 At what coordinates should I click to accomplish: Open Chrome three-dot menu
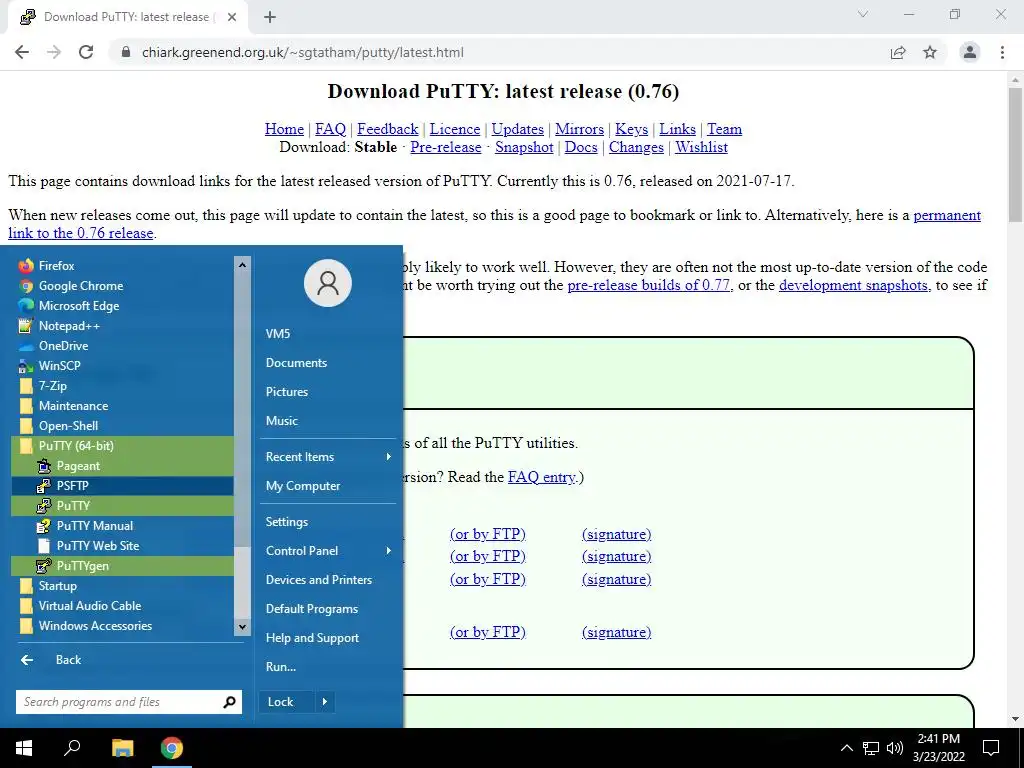pyautogui.click(x=1002, y=52)
